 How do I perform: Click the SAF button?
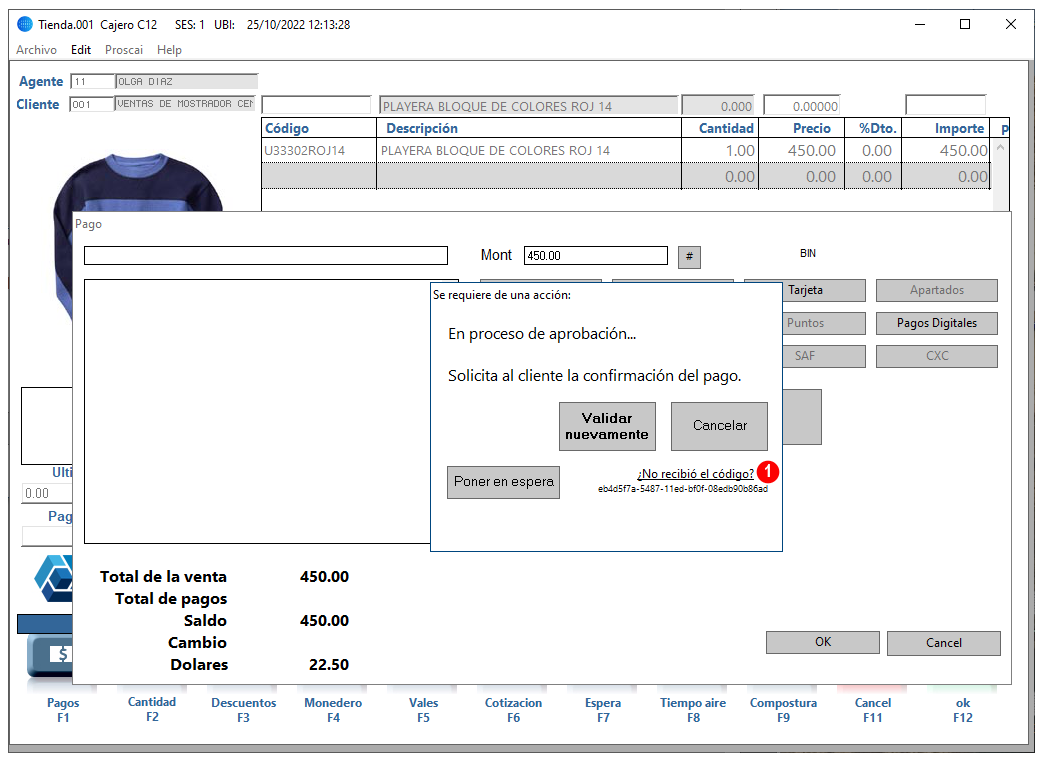pos(824,356)
